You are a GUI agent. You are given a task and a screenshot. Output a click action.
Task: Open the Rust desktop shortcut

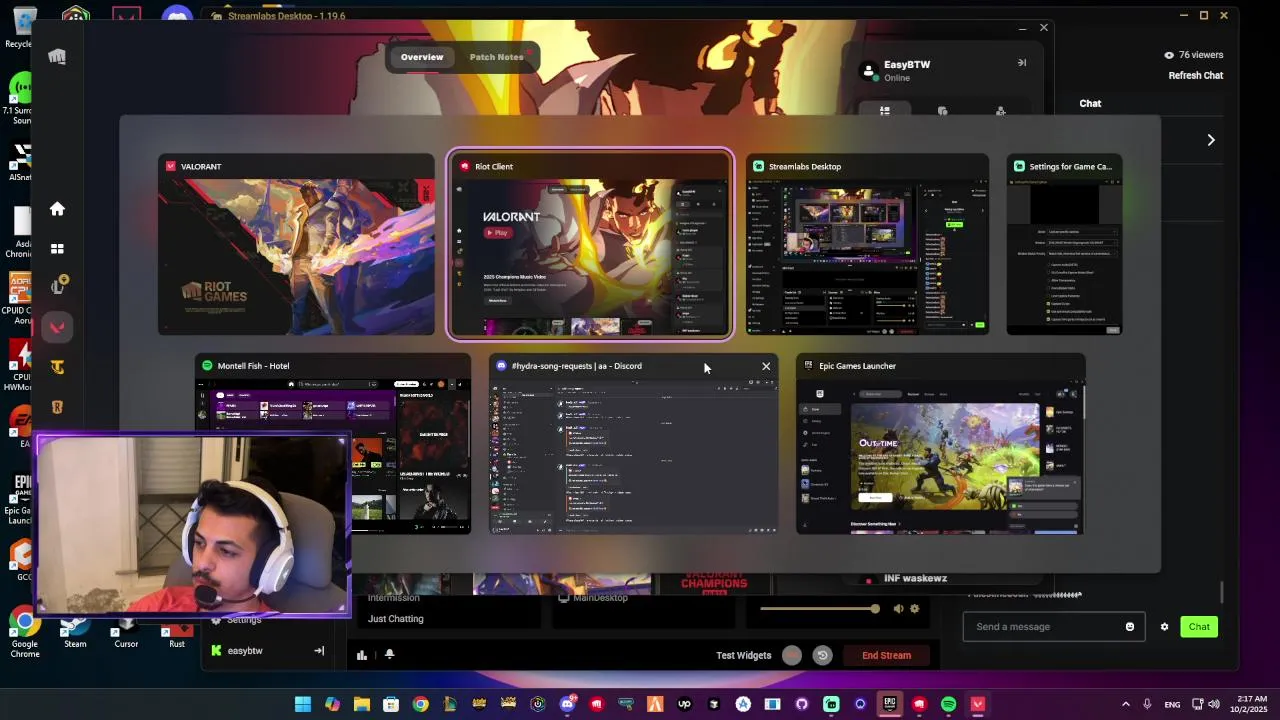click(x=177, y=632)
